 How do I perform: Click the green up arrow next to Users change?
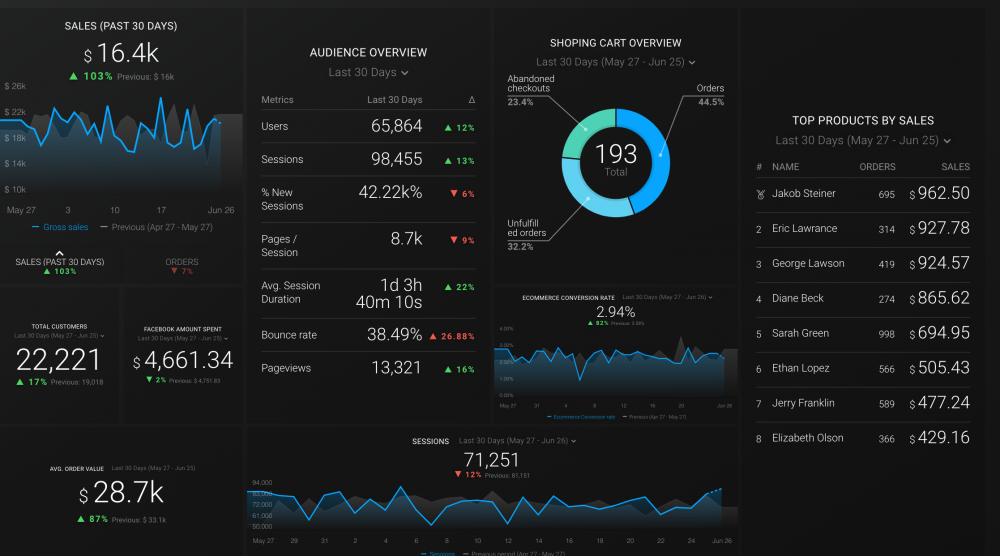(448, 128)
